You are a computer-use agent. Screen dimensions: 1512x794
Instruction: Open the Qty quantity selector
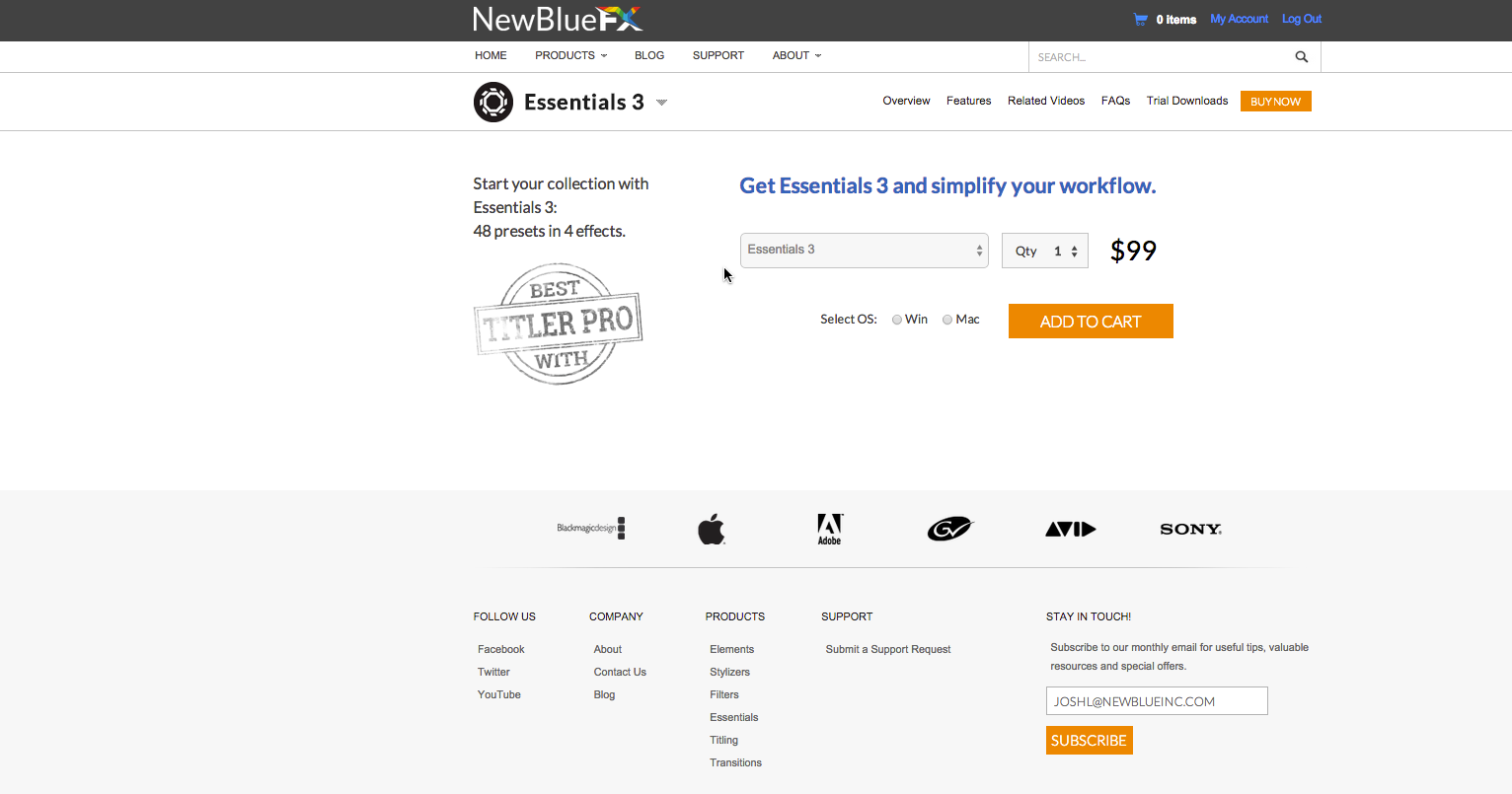click(x=1045, y=251)
